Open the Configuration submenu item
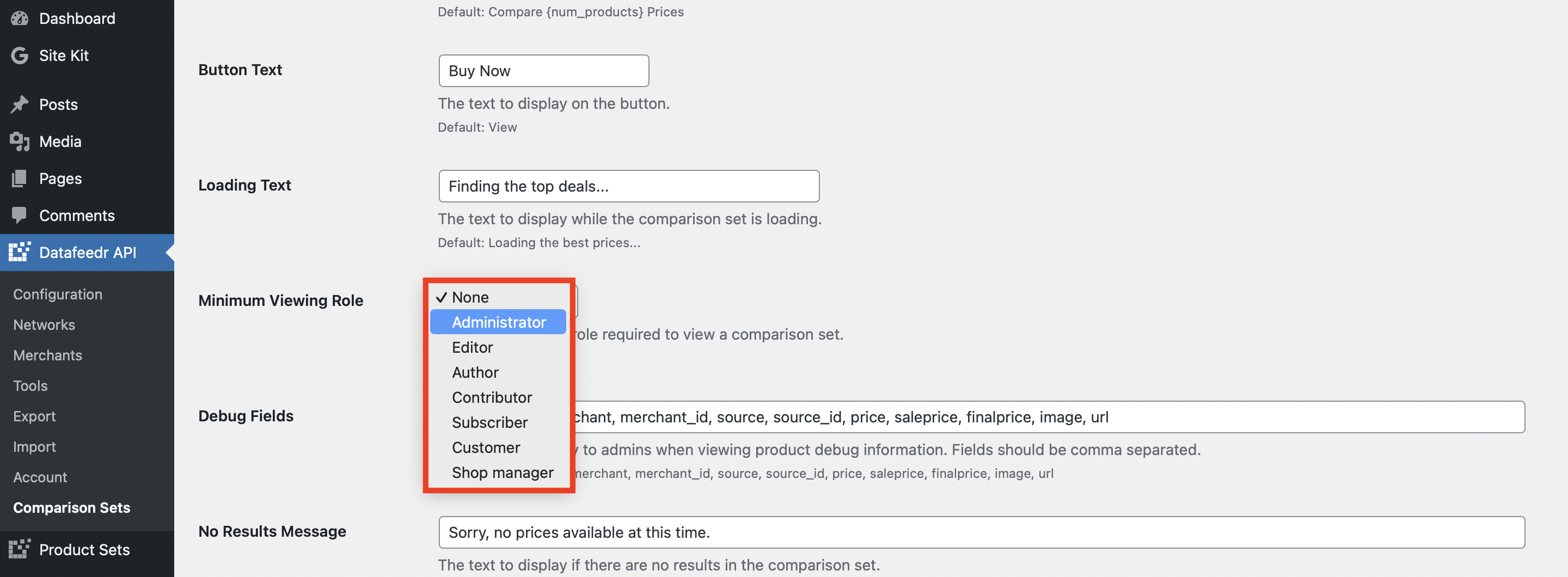Screen dimensions: 1568x577 (58, 294)
